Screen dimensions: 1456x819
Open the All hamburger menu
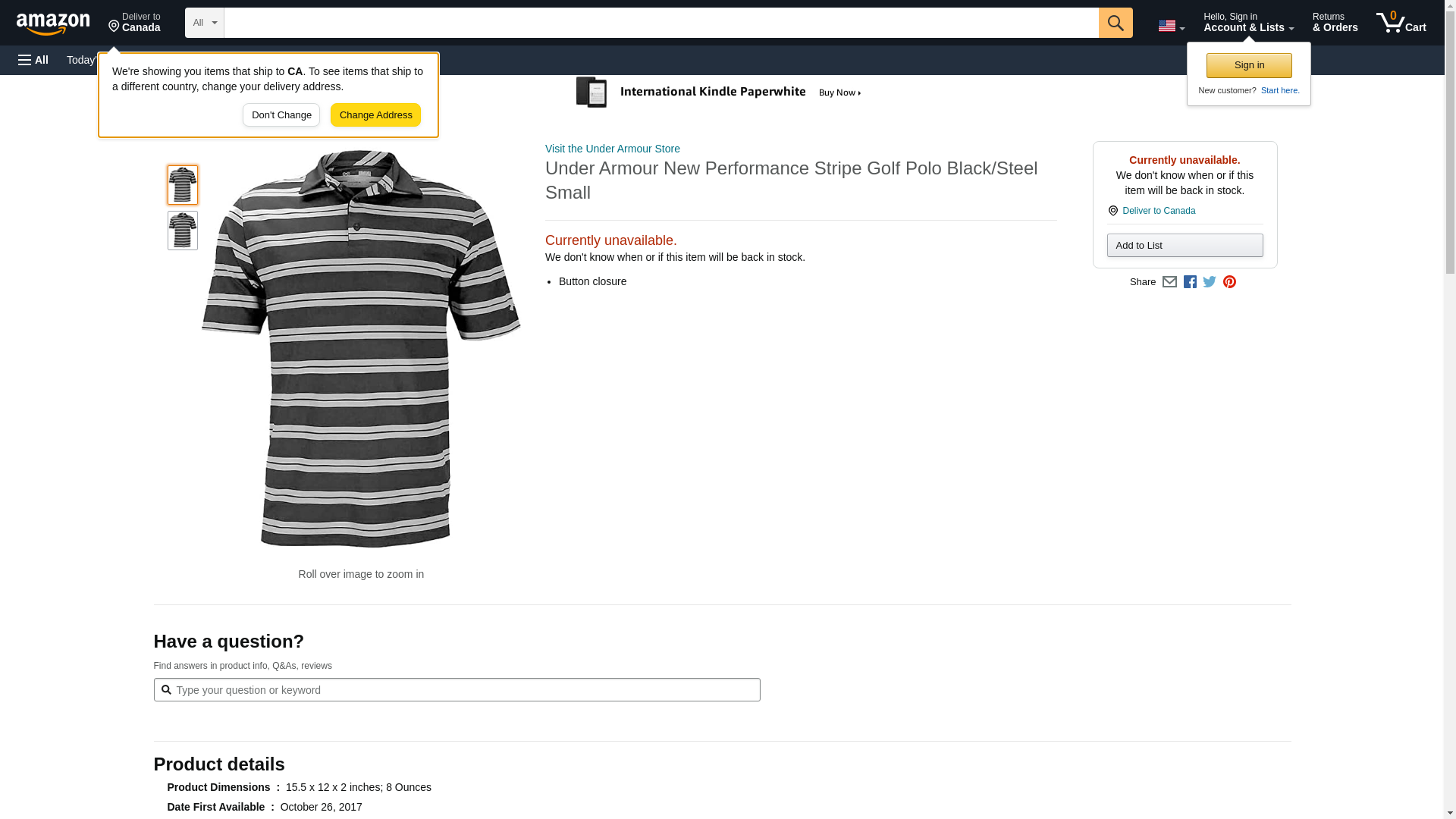(x=33, y=60)
